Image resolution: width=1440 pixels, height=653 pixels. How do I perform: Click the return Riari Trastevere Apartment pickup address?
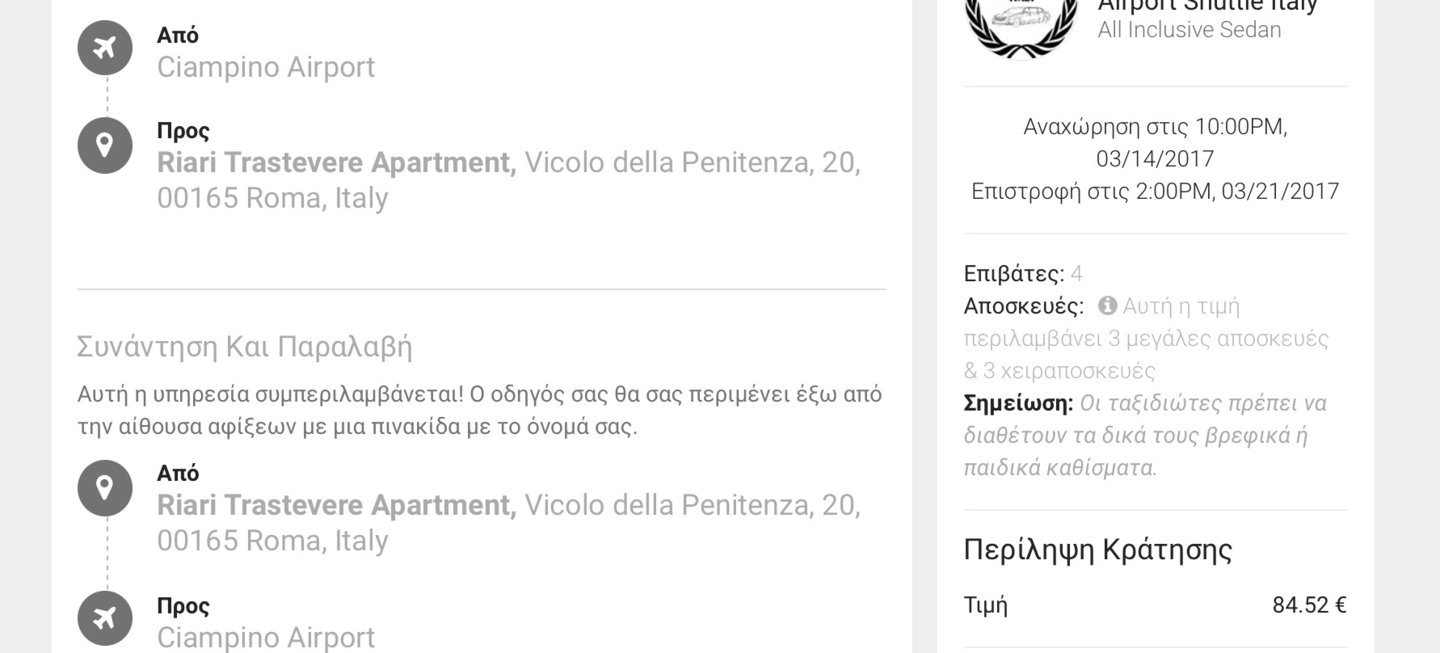pos(509,523)
